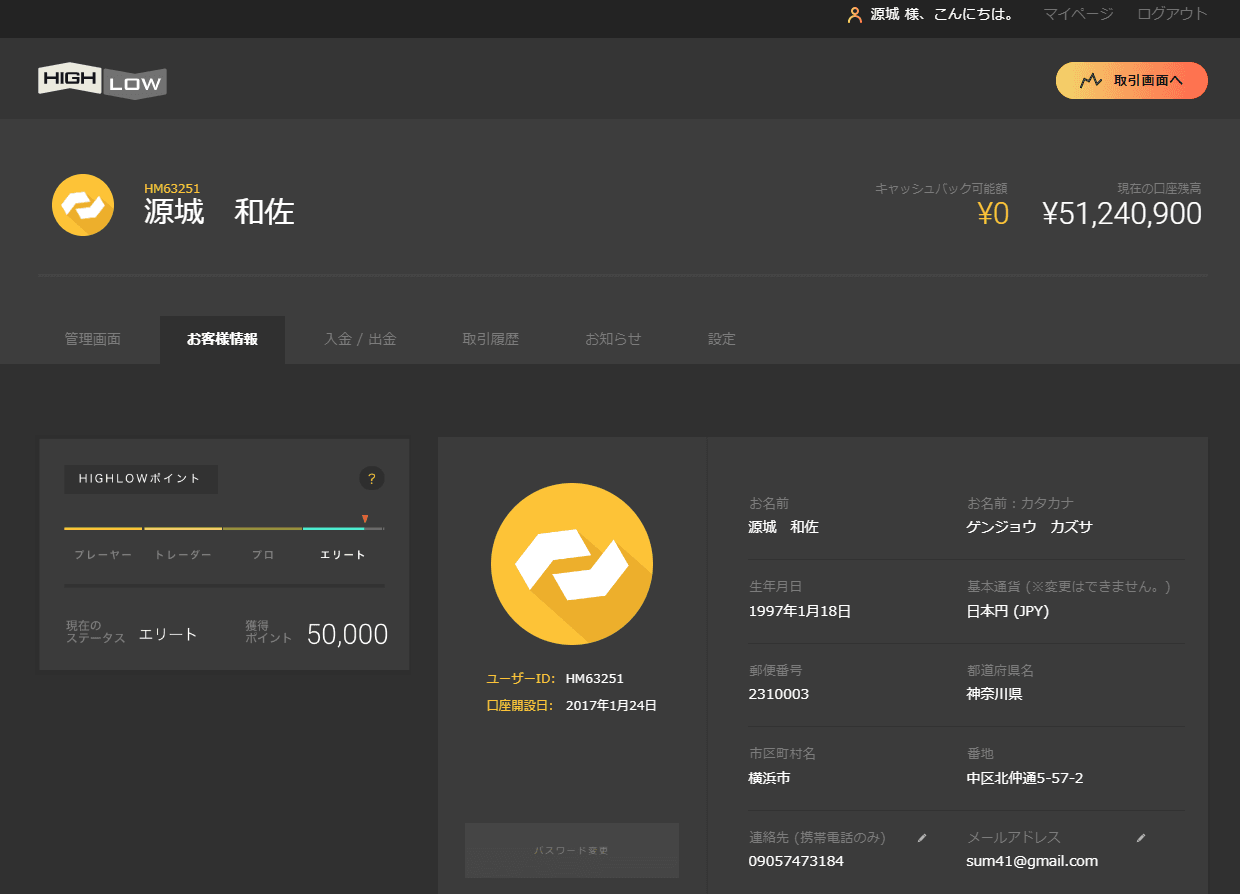This screenshot has height=894, width=1240.
Task: Click the Player yellow progress bar segment
Action: pos(103,528)
